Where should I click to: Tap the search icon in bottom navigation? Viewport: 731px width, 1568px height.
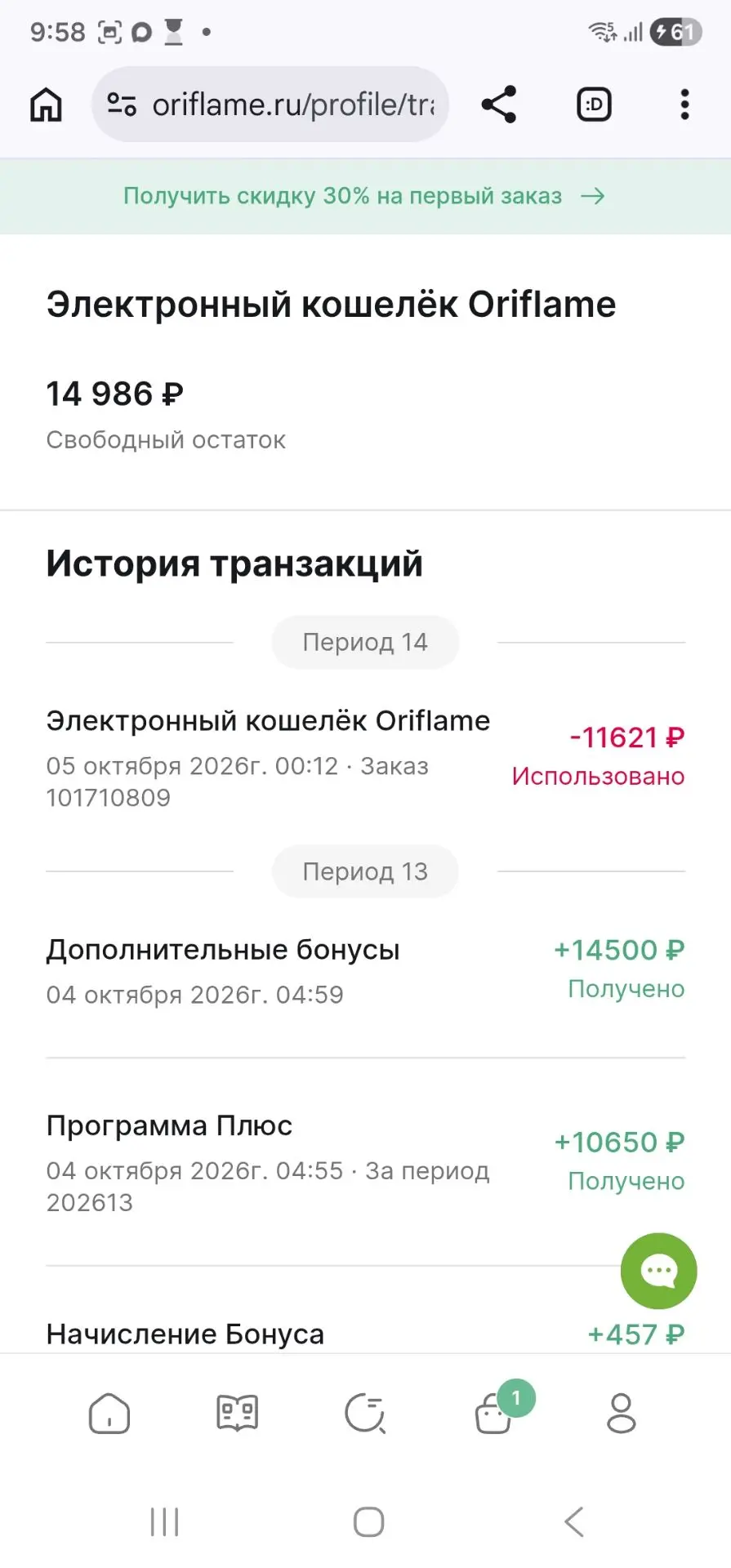(365, 1414)
